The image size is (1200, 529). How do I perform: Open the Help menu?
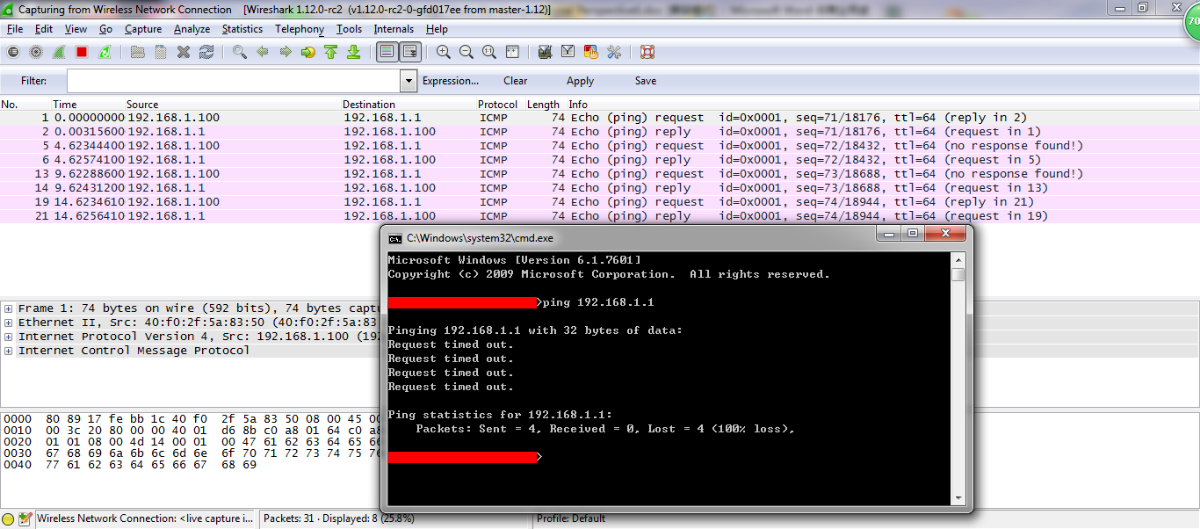(437, 29)
